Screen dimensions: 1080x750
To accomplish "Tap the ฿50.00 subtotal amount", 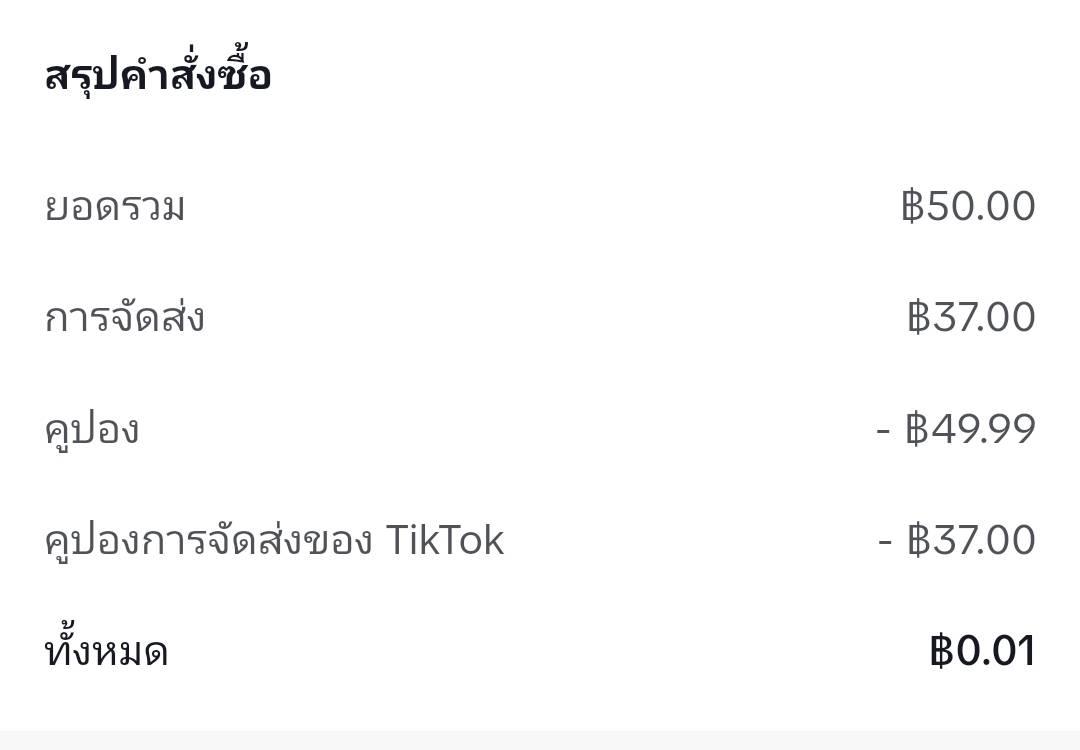I will [x=968, y=206].
